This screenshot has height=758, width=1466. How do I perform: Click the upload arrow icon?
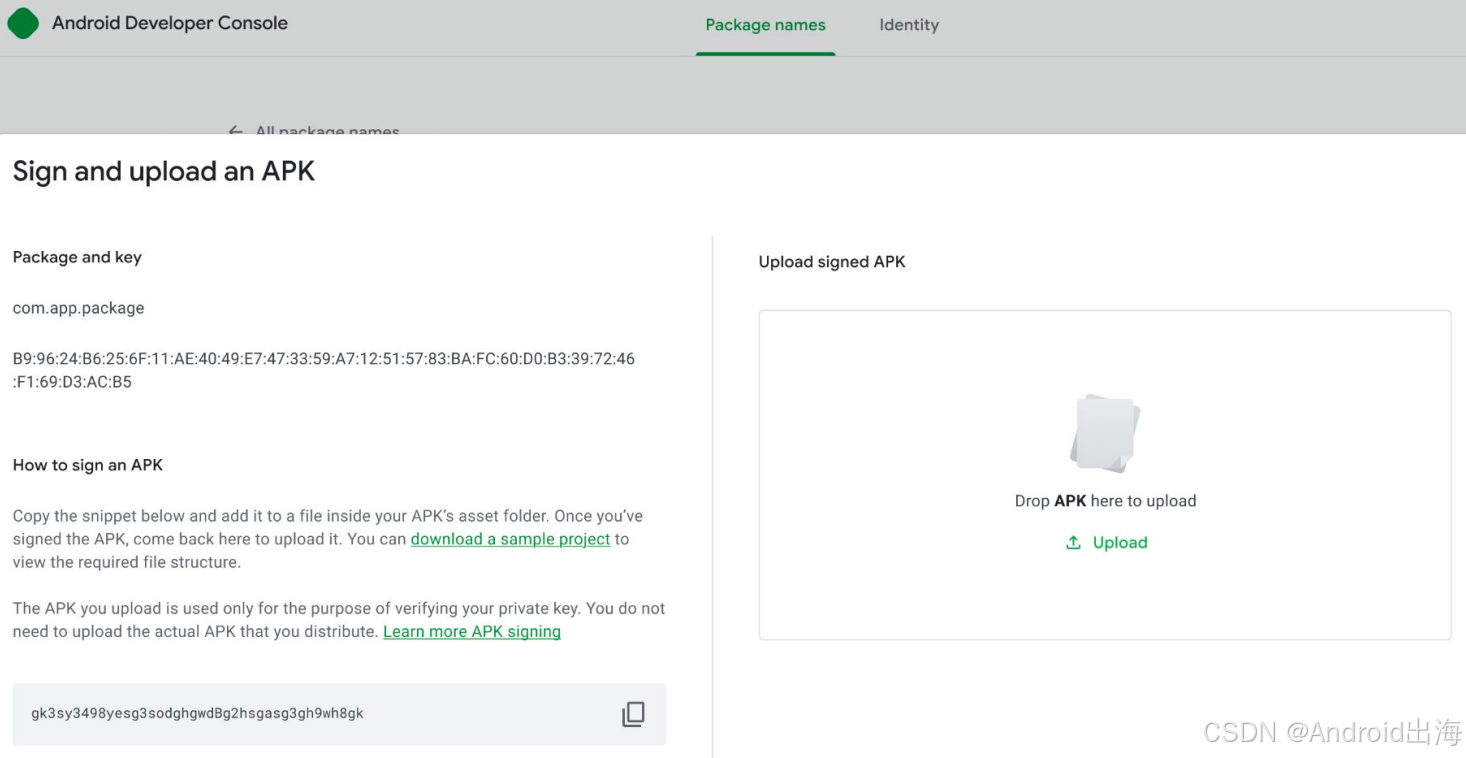point(1073,543)
